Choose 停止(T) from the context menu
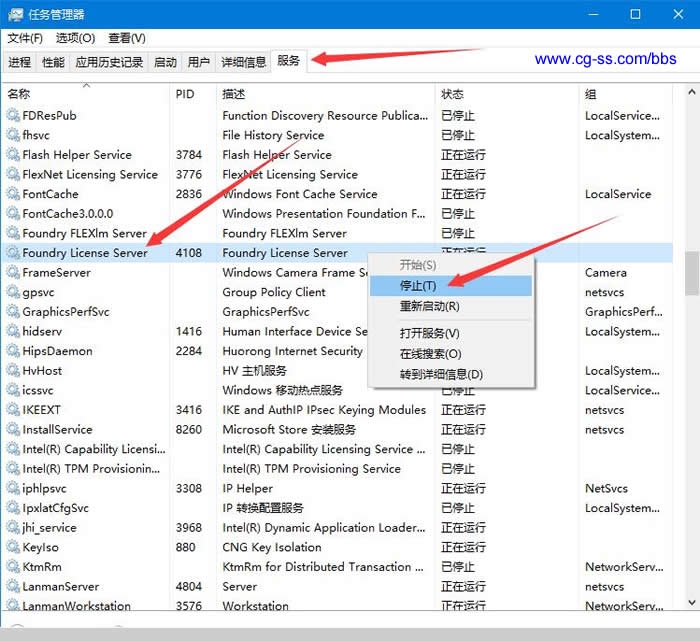Viewport: 700px width, 641px height. (x=418, y=286)
